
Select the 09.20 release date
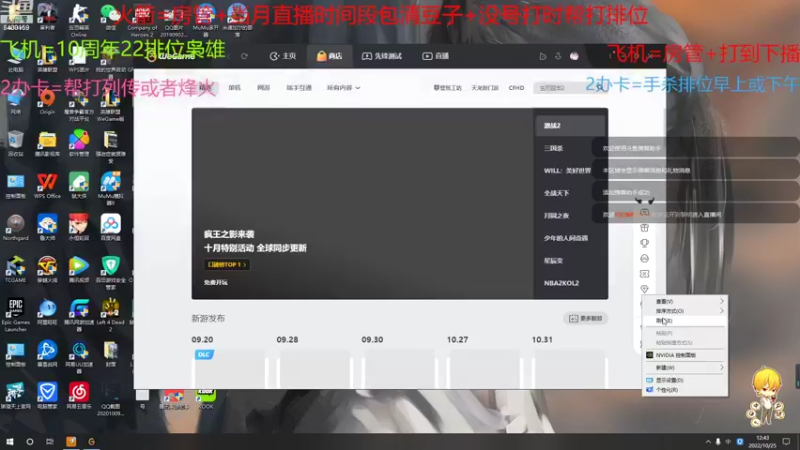point(203,340)
